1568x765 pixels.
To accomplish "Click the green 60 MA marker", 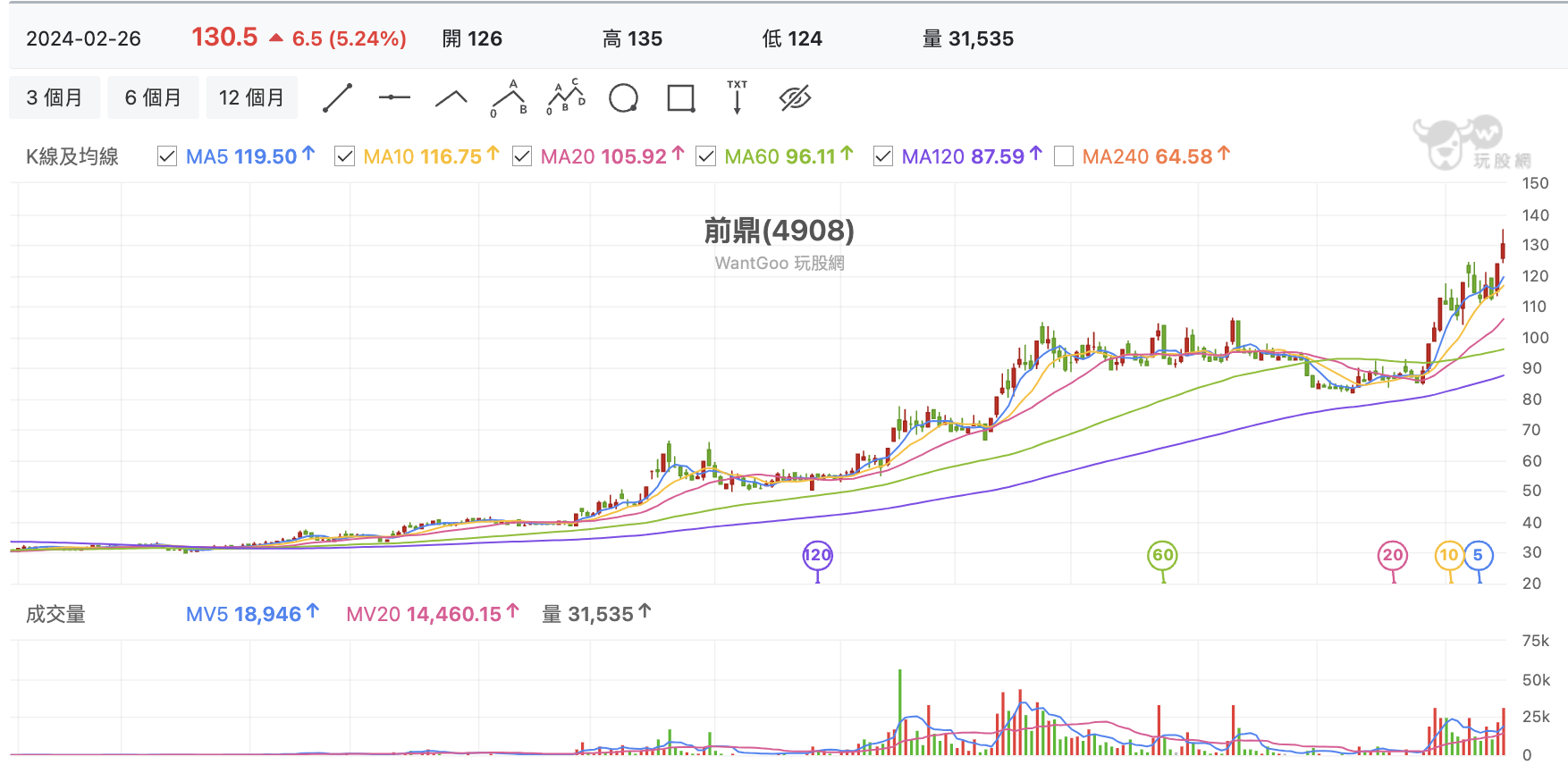I will [1162, 555].
